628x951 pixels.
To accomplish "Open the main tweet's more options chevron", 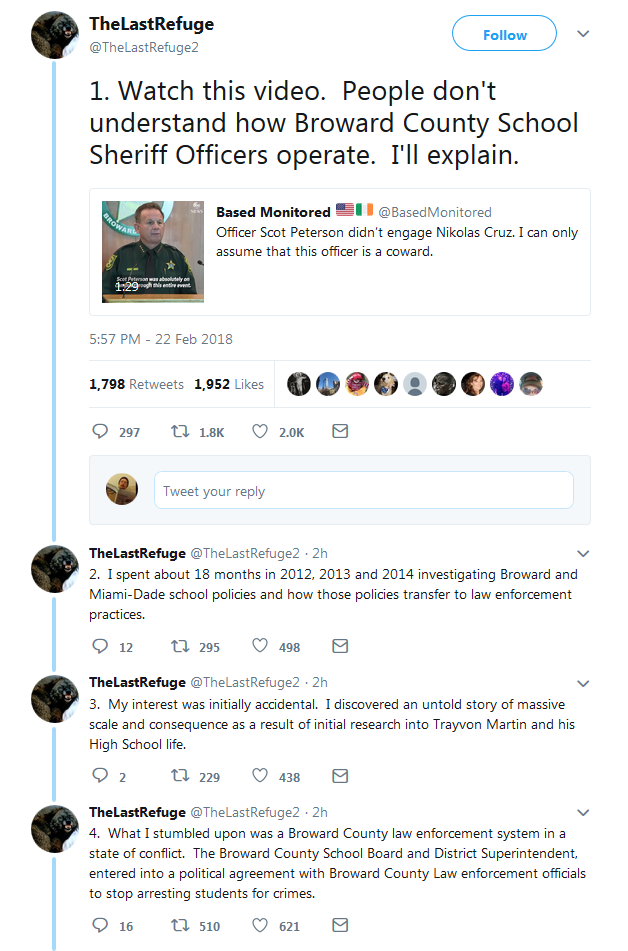I will pos(583,34).
